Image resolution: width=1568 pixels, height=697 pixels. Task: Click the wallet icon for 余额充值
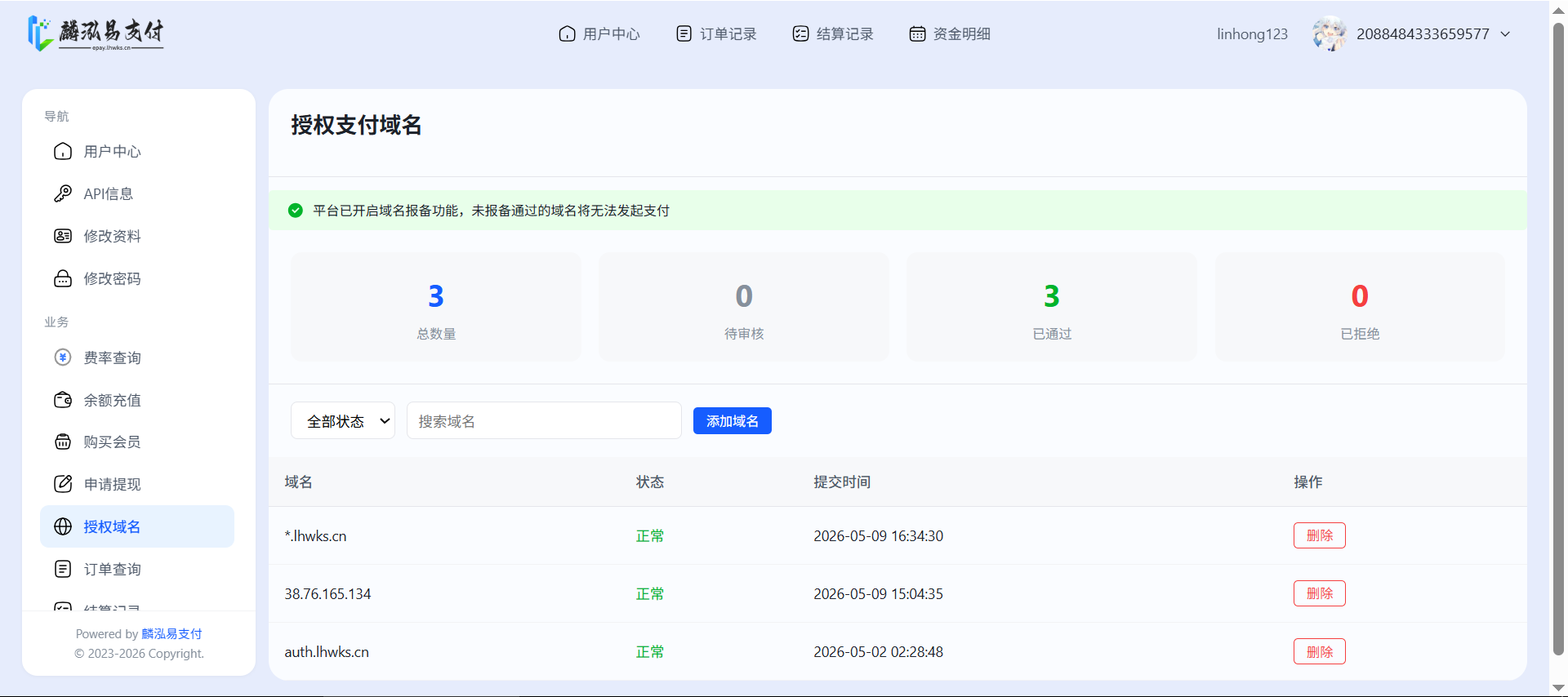point(63,400)
